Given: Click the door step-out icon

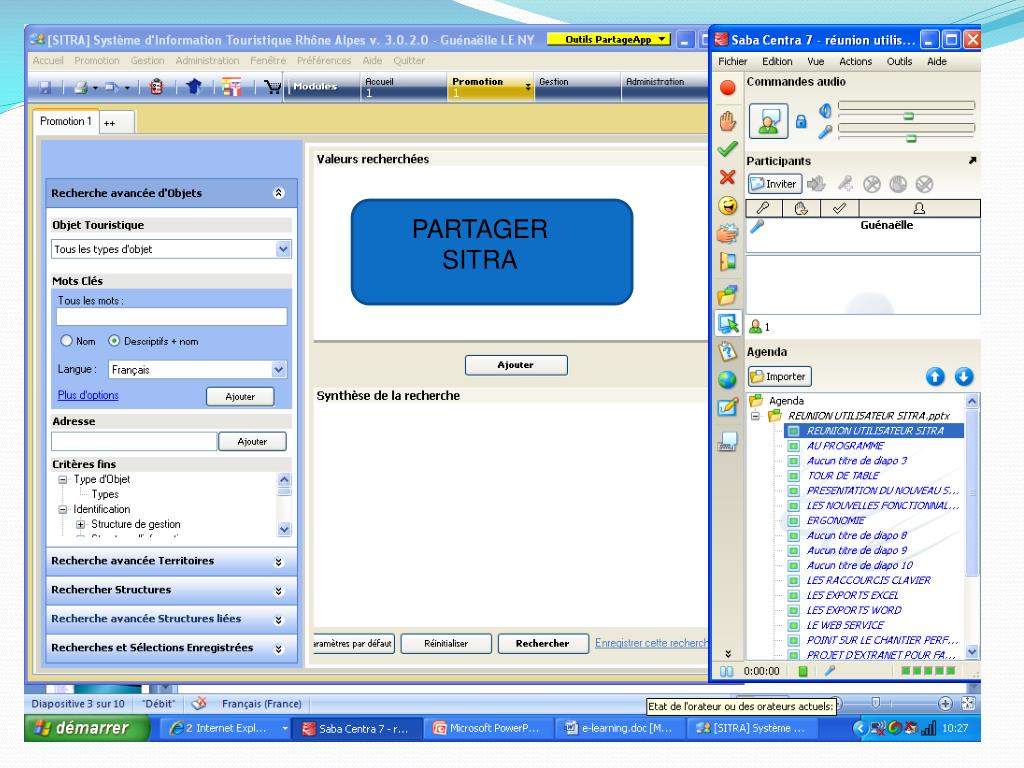Looking at the screenshot, I should click(728, 262).
